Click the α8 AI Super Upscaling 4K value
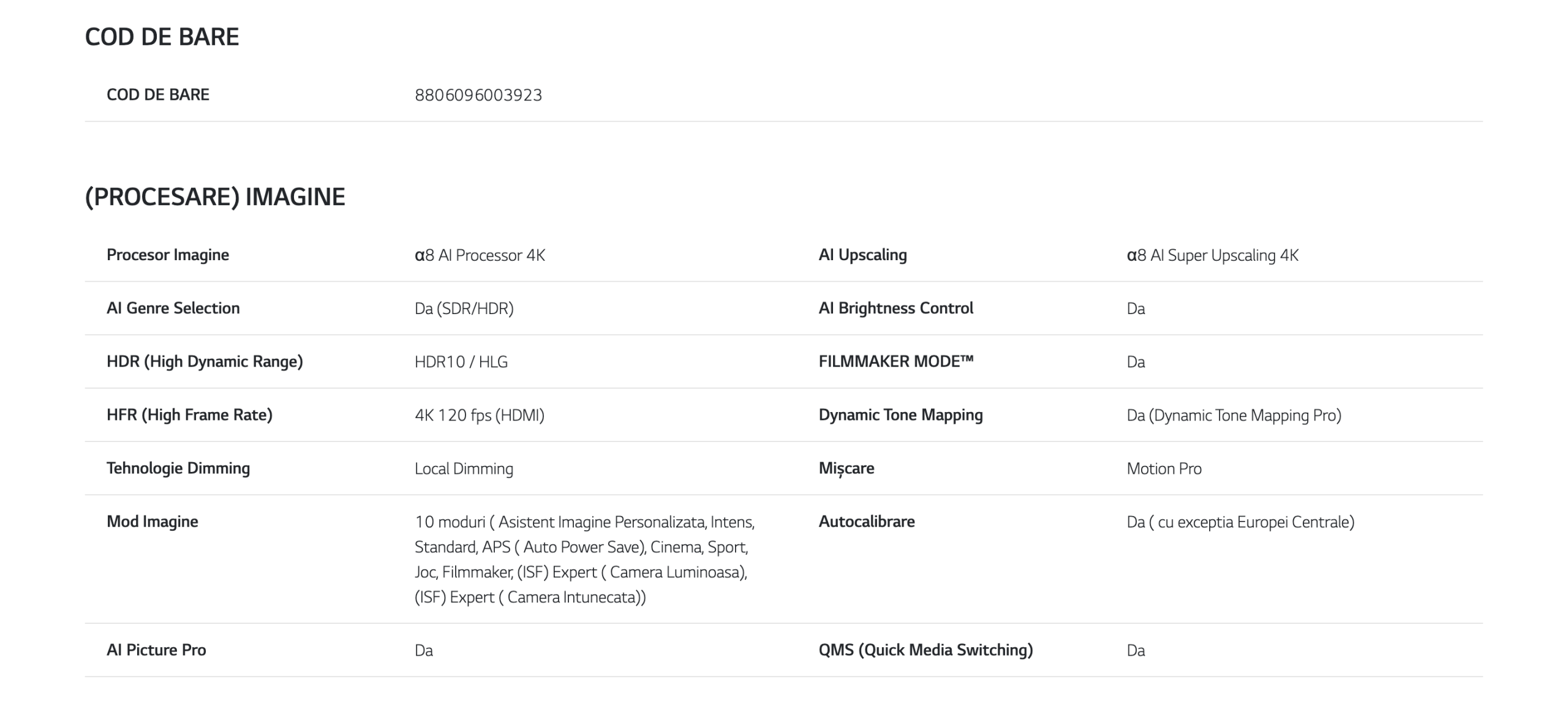The width and height of the screenshot is (1568, 712). pyautogui.click(x=1212, y=255)
